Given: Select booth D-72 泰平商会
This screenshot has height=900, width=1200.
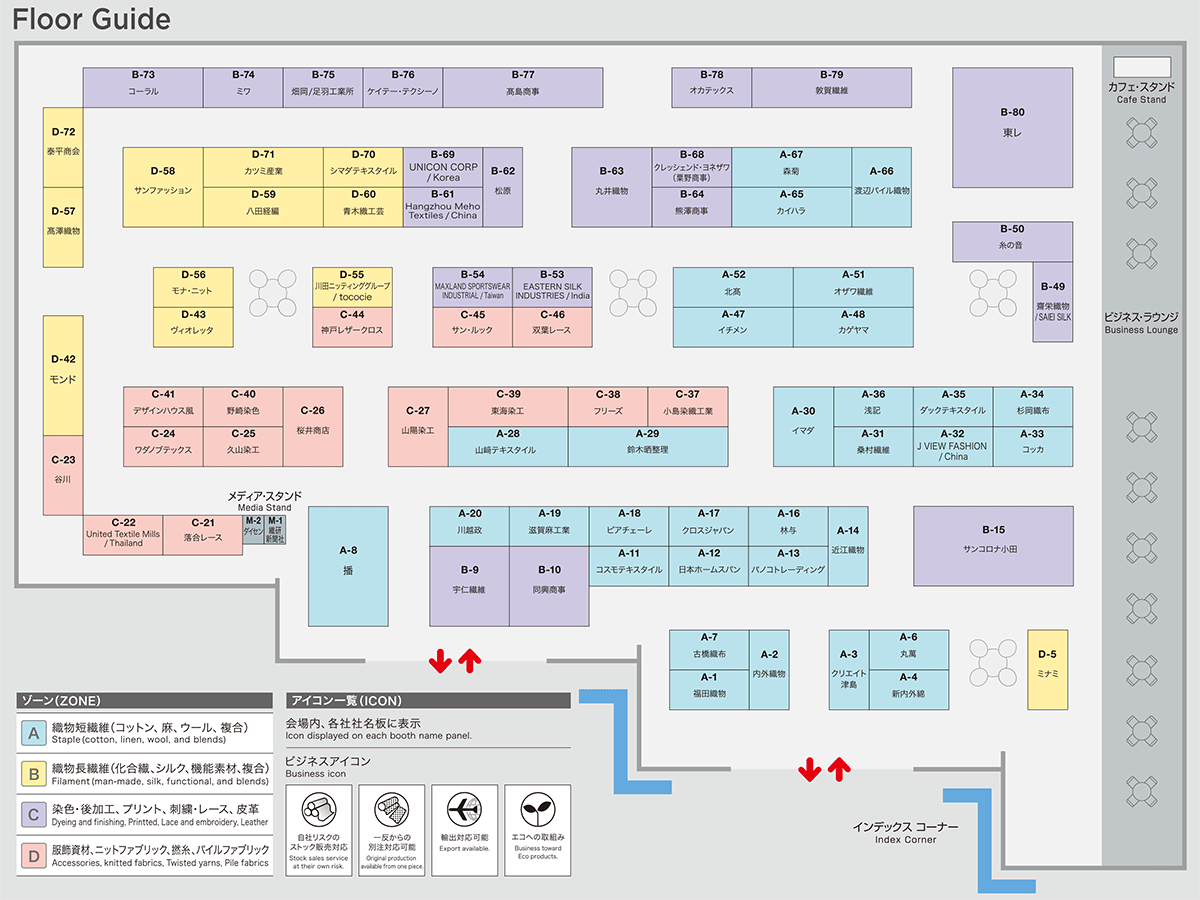Looking at the screenshot, I should (x=63, y=147).
